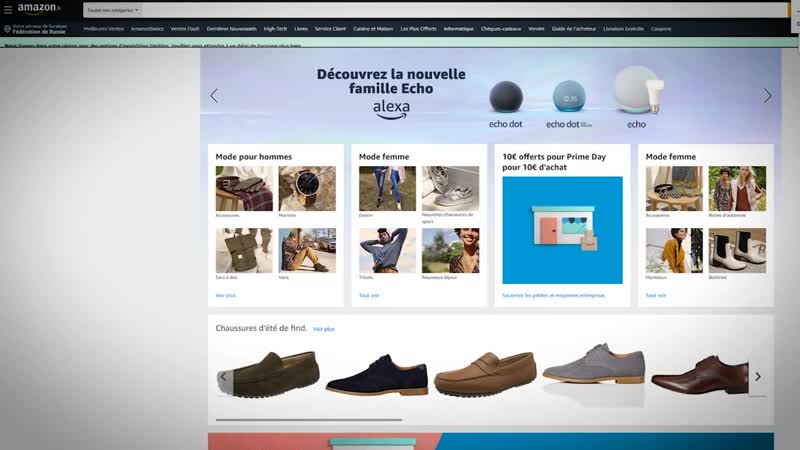
Task: Click the Alexa logo in banner
Action: tap(390, 109)
